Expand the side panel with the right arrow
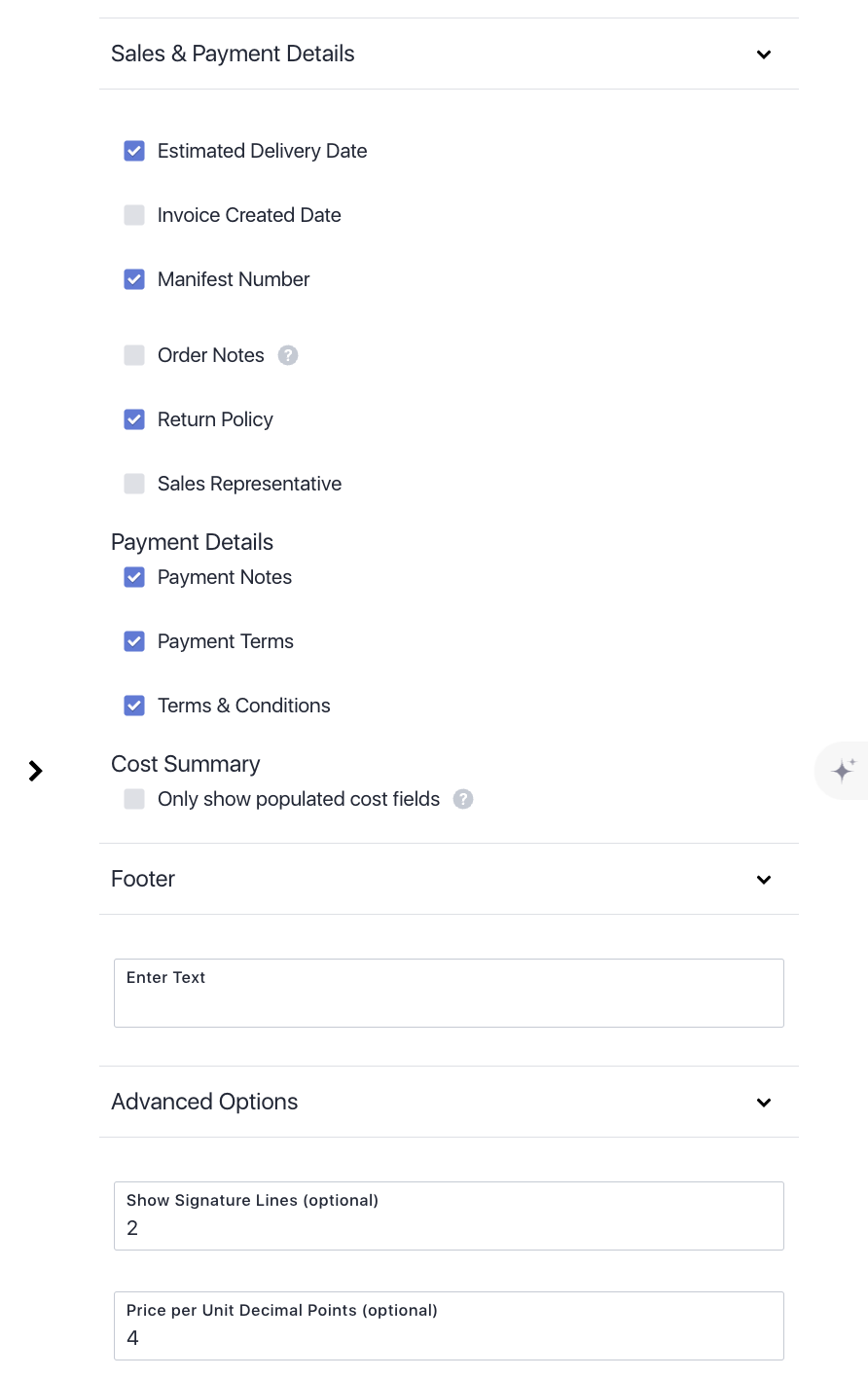 pyautogui.click(x=36, y=771)
